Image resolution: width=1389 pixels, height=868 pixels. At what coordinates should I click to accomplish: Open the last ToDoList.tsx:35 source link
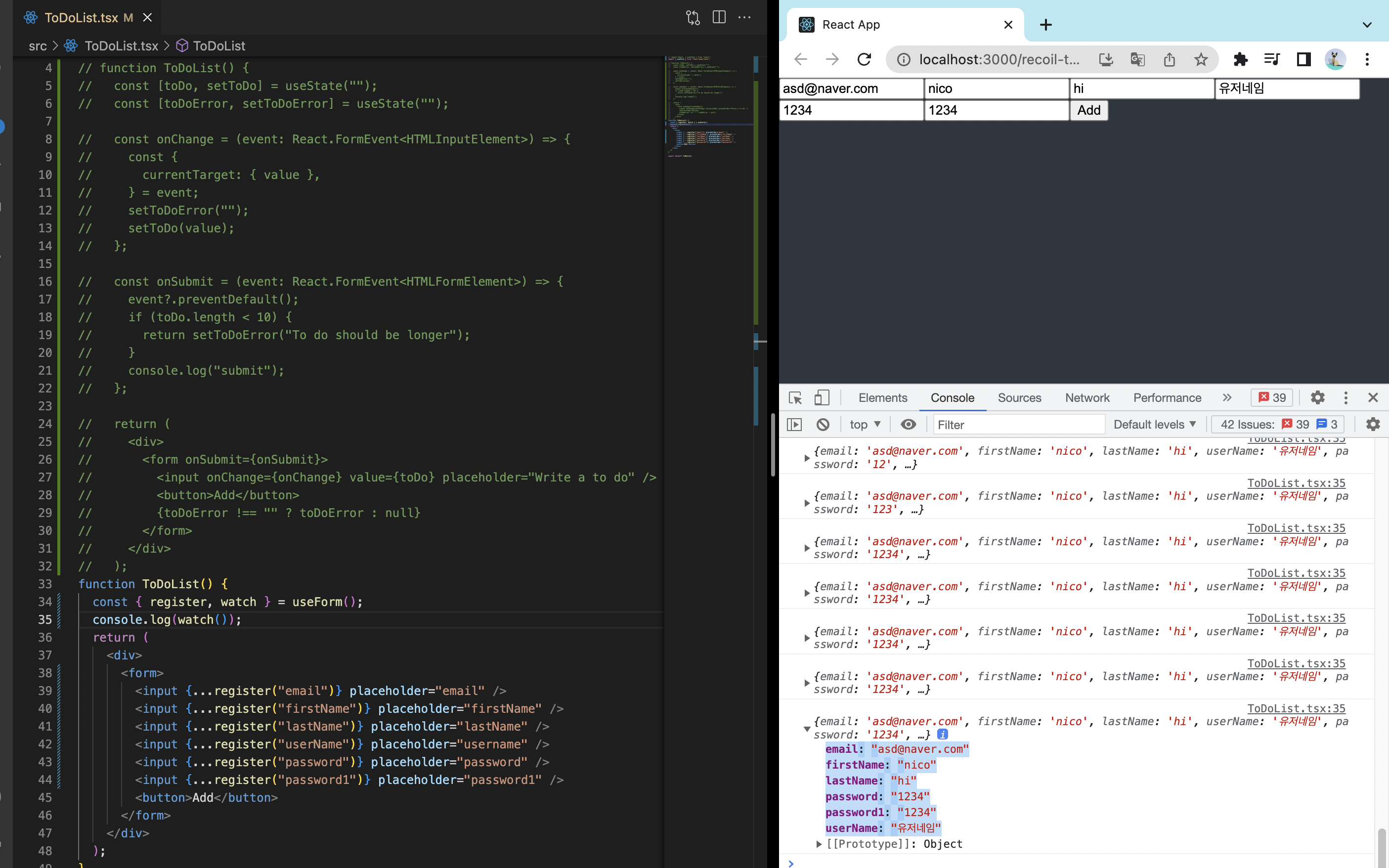[x=1296, y=708]
